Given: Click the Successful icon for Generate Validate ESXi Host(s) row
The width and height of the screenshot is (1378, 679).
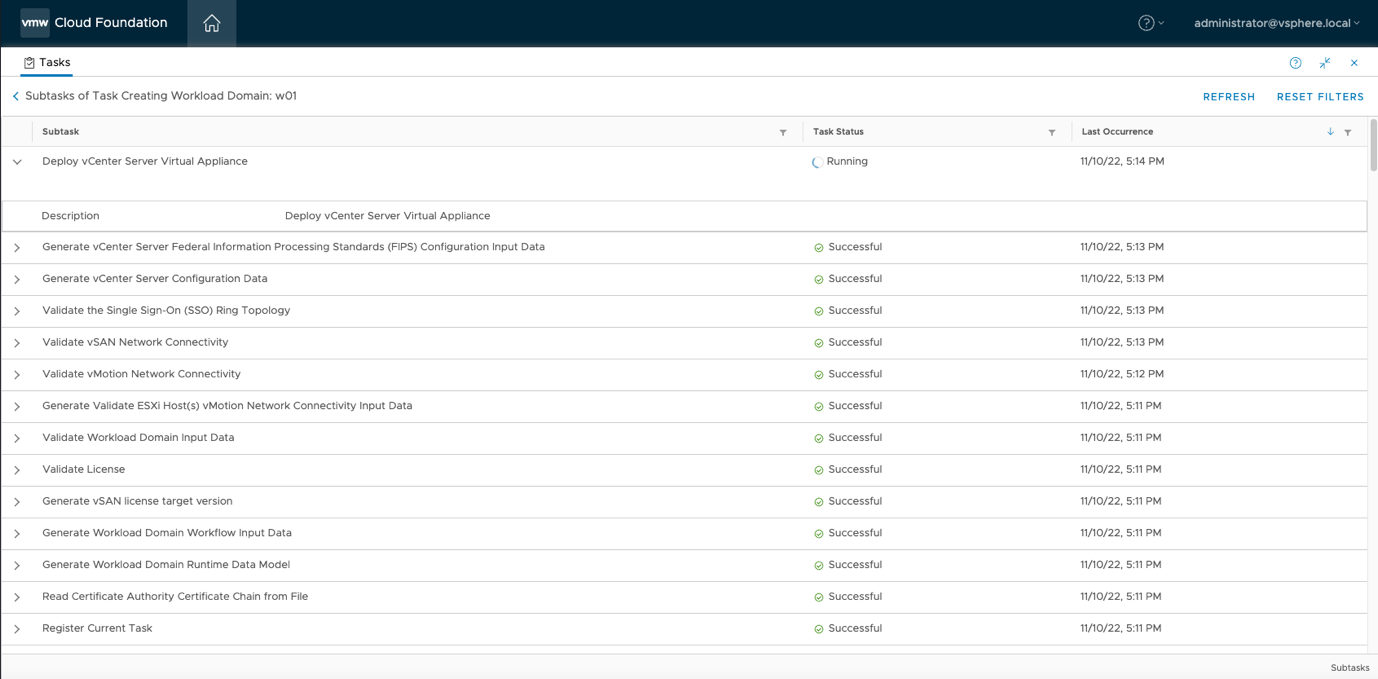Looking at the screenshot, I should [819, 406].
